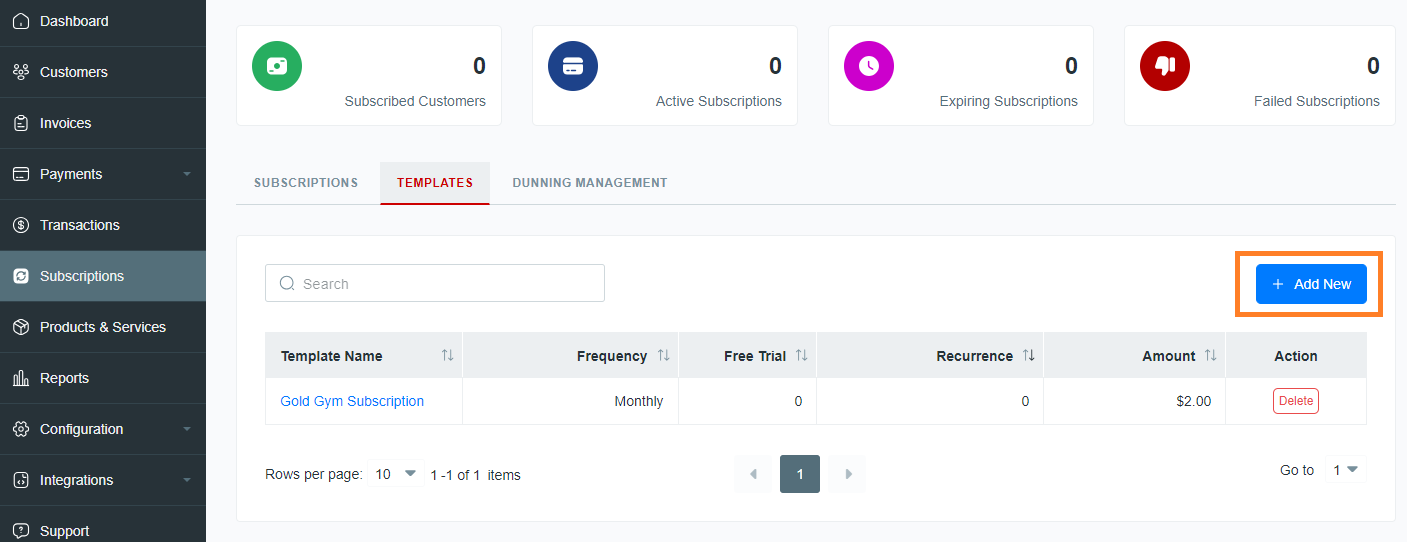Image resolution: width=1407 pixels, height=542 pixels.
Task: Click the red Failed Subscriptions thumbs-down icon
Action: (1165, 66)
